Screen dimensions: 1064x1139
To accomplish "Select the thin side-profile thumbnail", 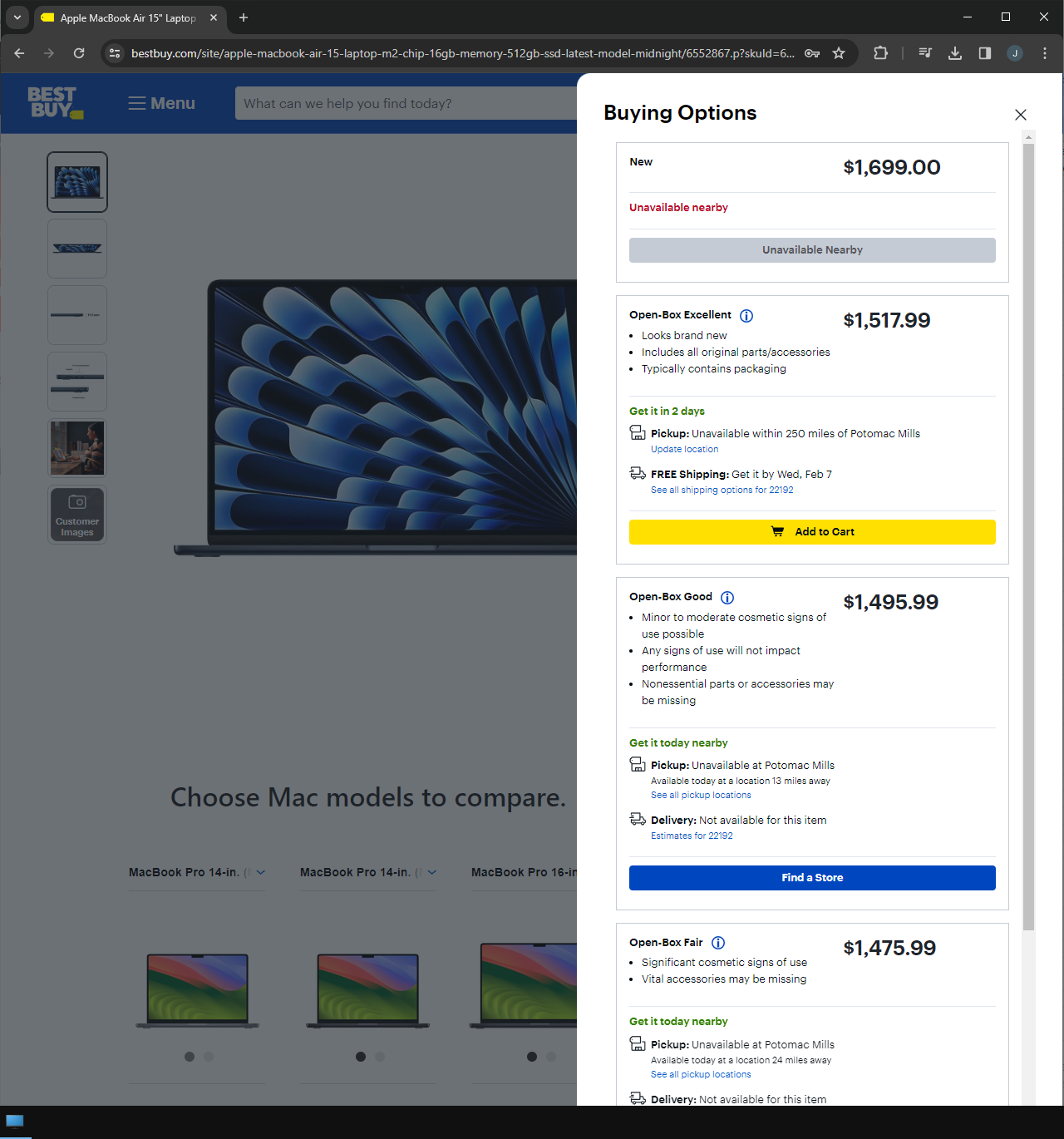I will pyautogui.click(x=77, y=315).
